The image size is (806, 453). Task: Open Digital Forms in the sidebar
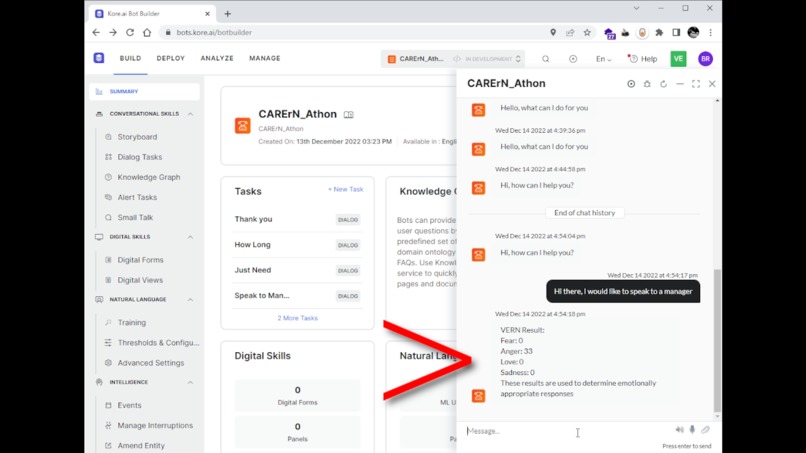point(140,260)
